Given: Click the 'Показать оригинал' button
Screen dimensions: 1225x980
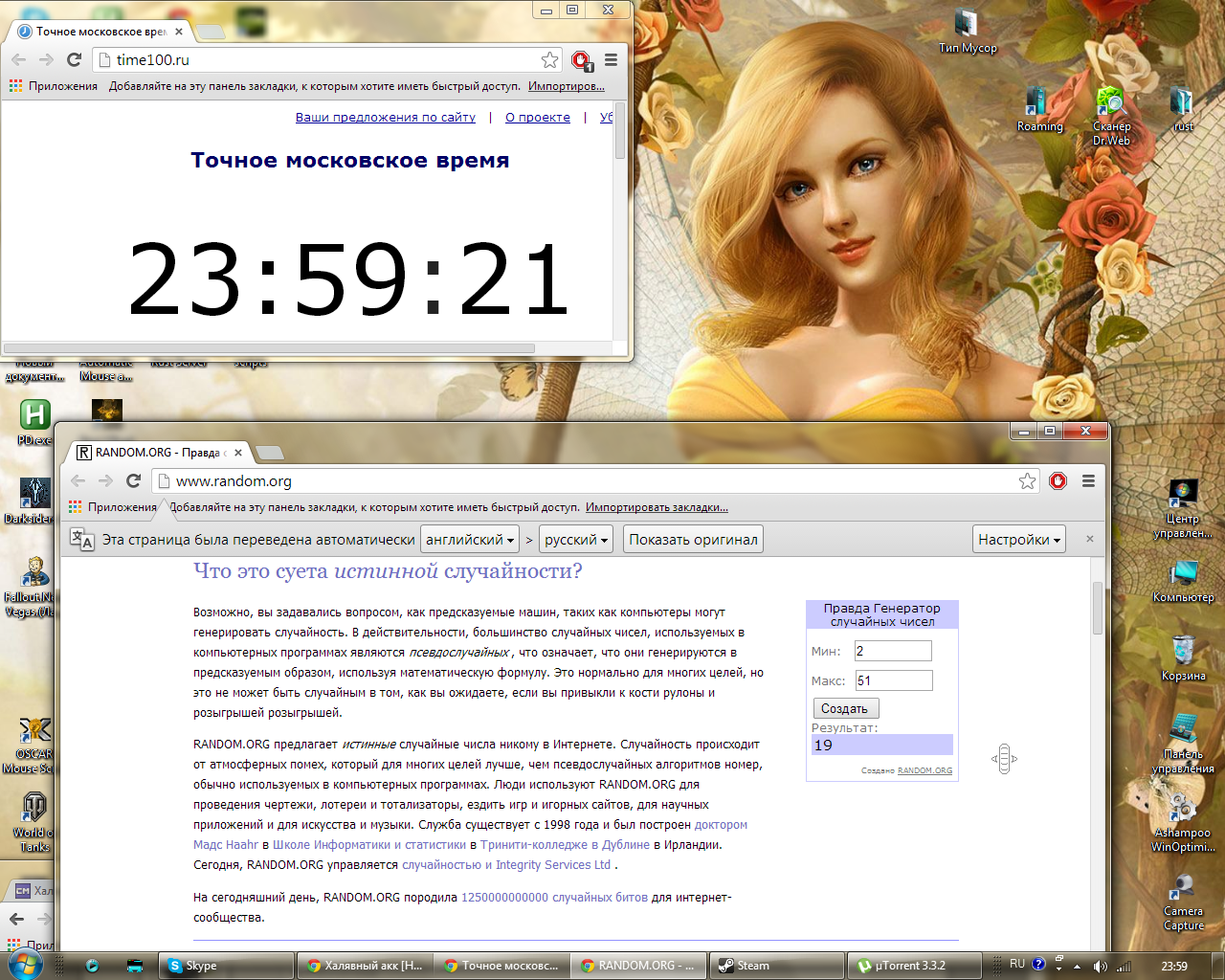Looking at the screenshot, I should 693,540.
